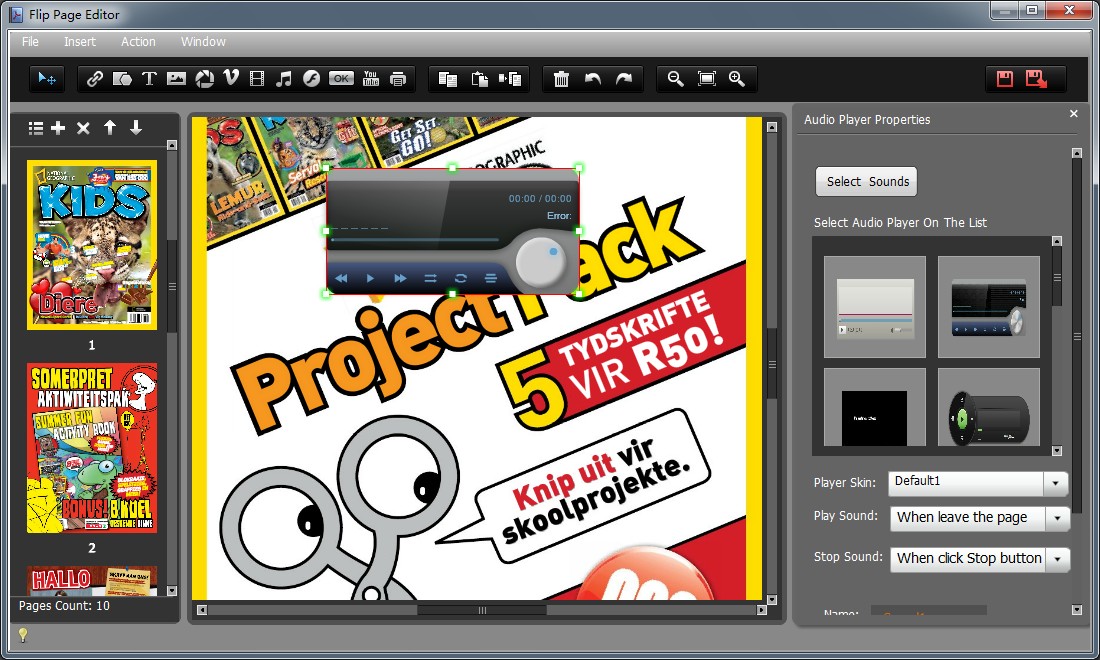Click player list scrollbar down arrow

[x=1057, y=451]
